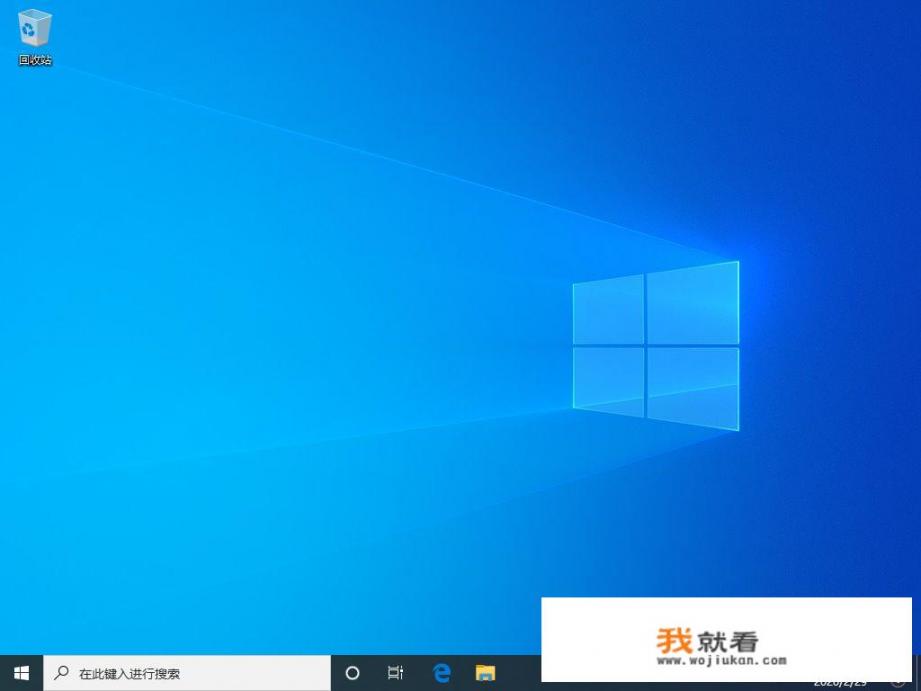This screenshot has width=921, height=691.
Task: Open the Recycle Bin desktop icon
Action: (x=35, y=36)
